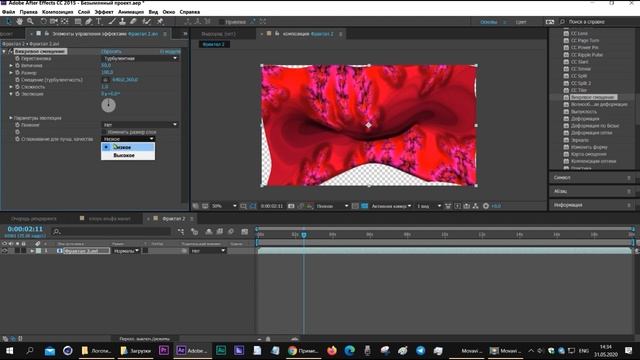The image size is (640, 360).
Task: Choose Низкое option in quality dropdown
Action: click(x=128, y=147)
